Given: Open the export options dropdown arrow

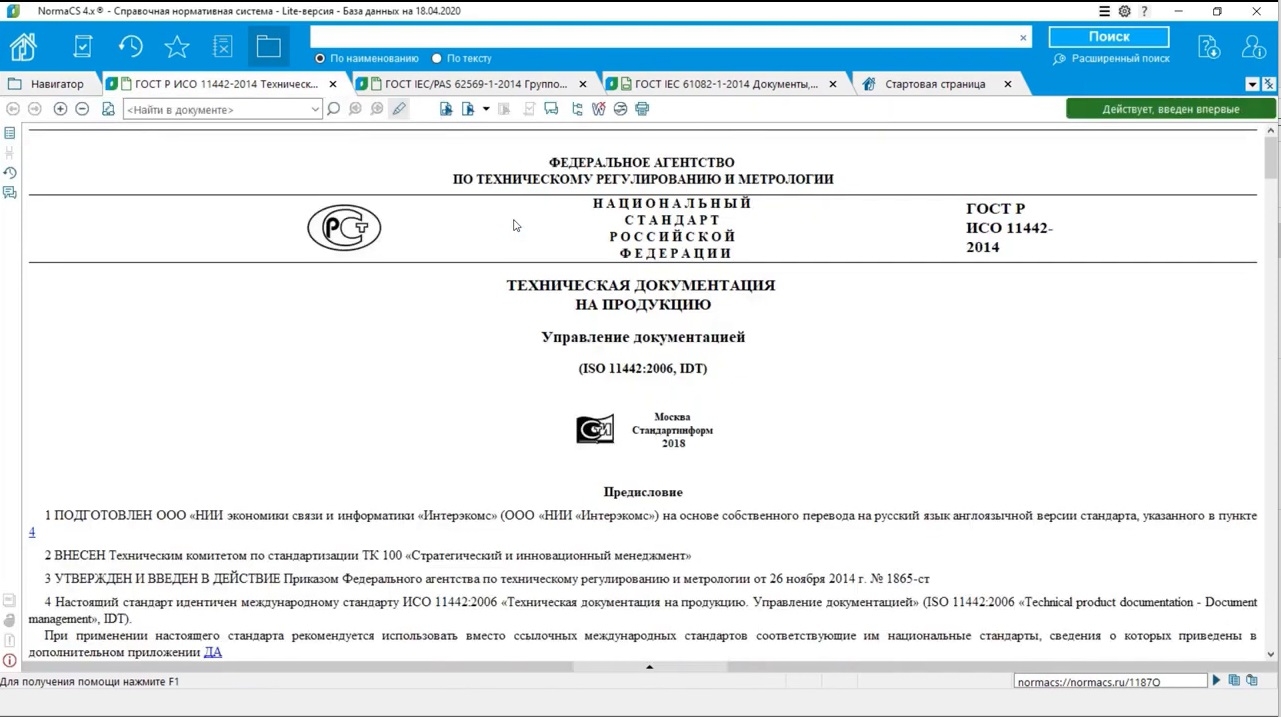Looking at the screenshot, I should 486,109.
